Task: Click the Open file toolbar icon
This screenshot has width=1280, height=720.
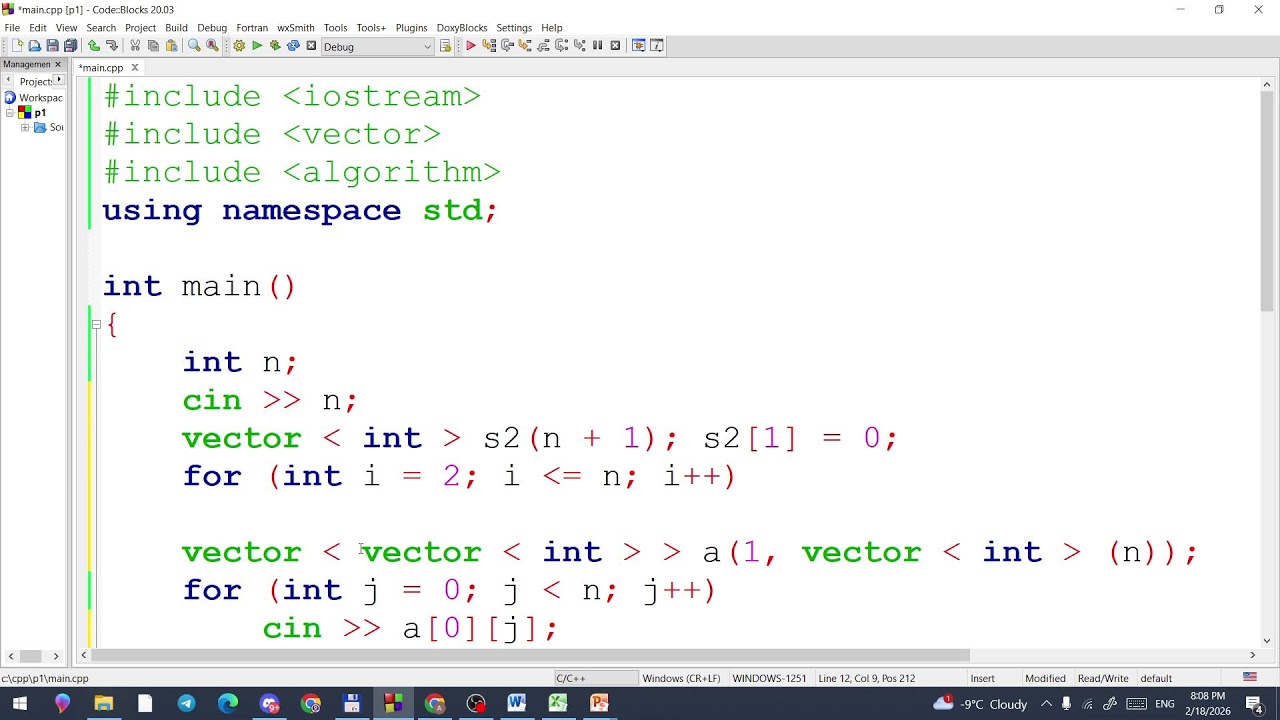Action: pos(35,46)
